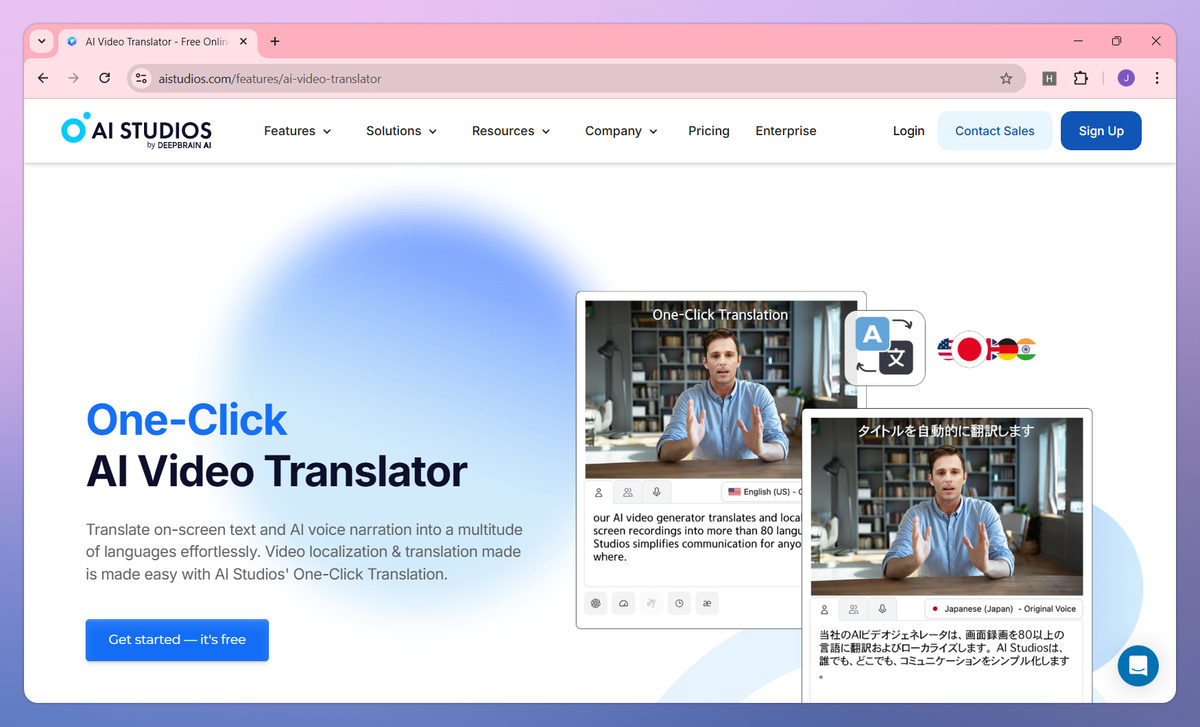Open Chrome's three-dot menu

[1157, 78]
